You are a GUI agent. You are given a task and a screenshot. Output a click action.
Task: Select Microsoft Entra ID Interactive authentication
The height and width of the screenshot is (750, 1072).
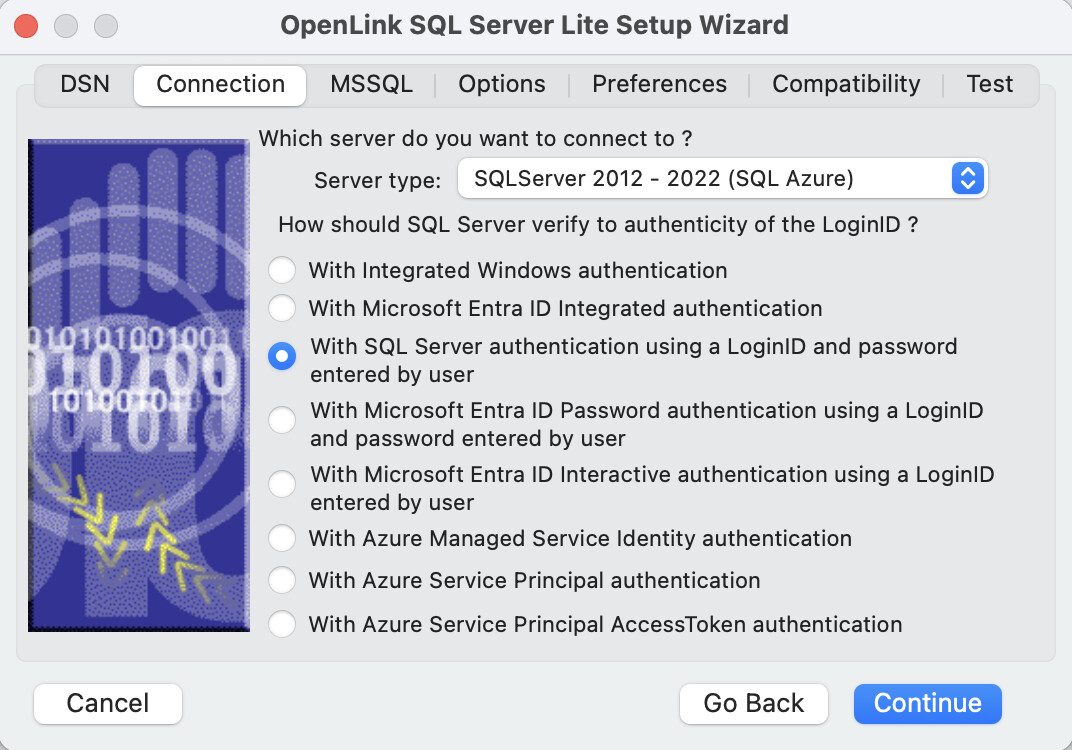[282, 485]
